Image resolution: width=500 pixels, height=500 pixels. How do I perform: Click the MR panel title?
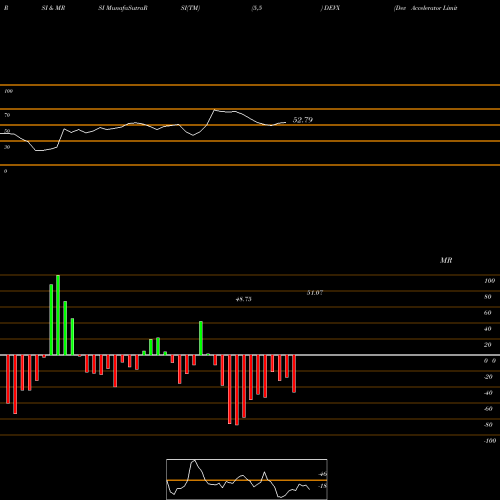coord(446,260)
